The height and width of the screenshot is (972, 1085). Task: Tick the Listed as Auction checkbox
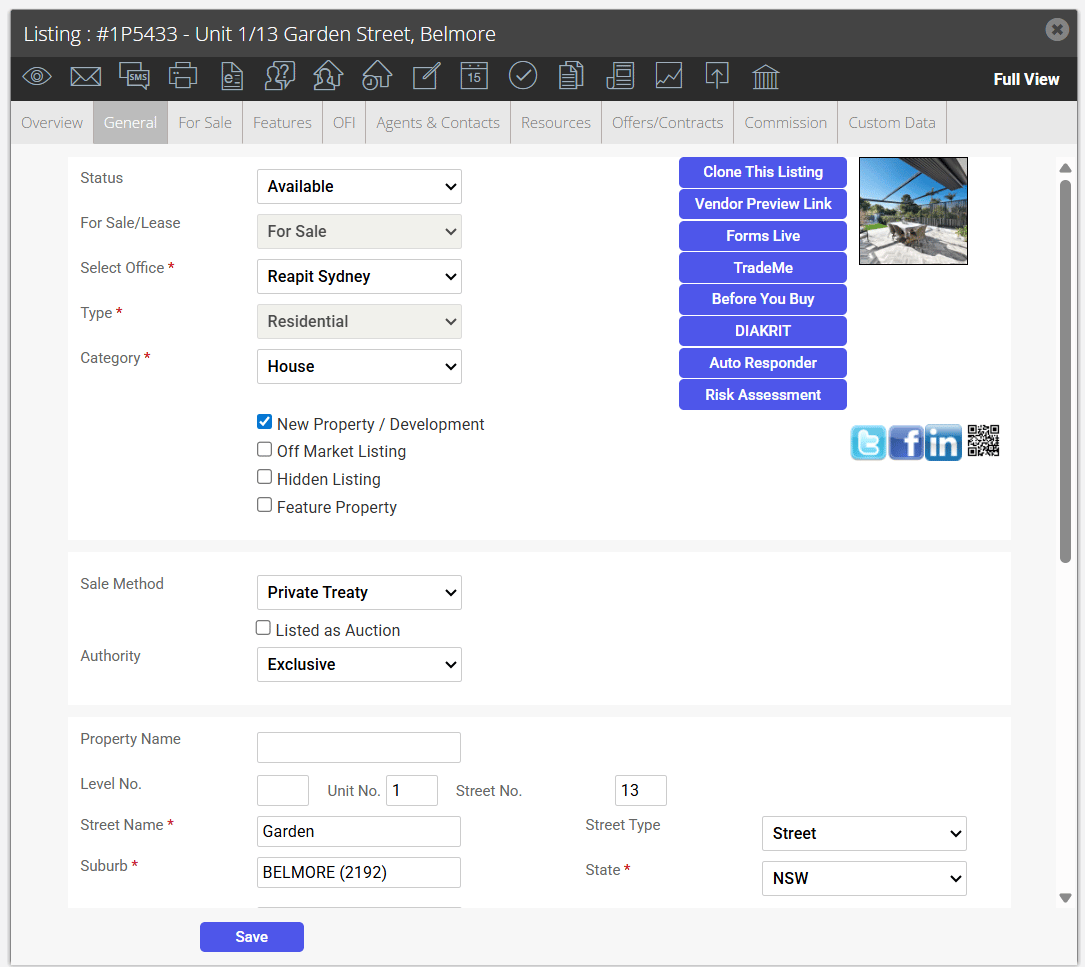pos(263,628)
